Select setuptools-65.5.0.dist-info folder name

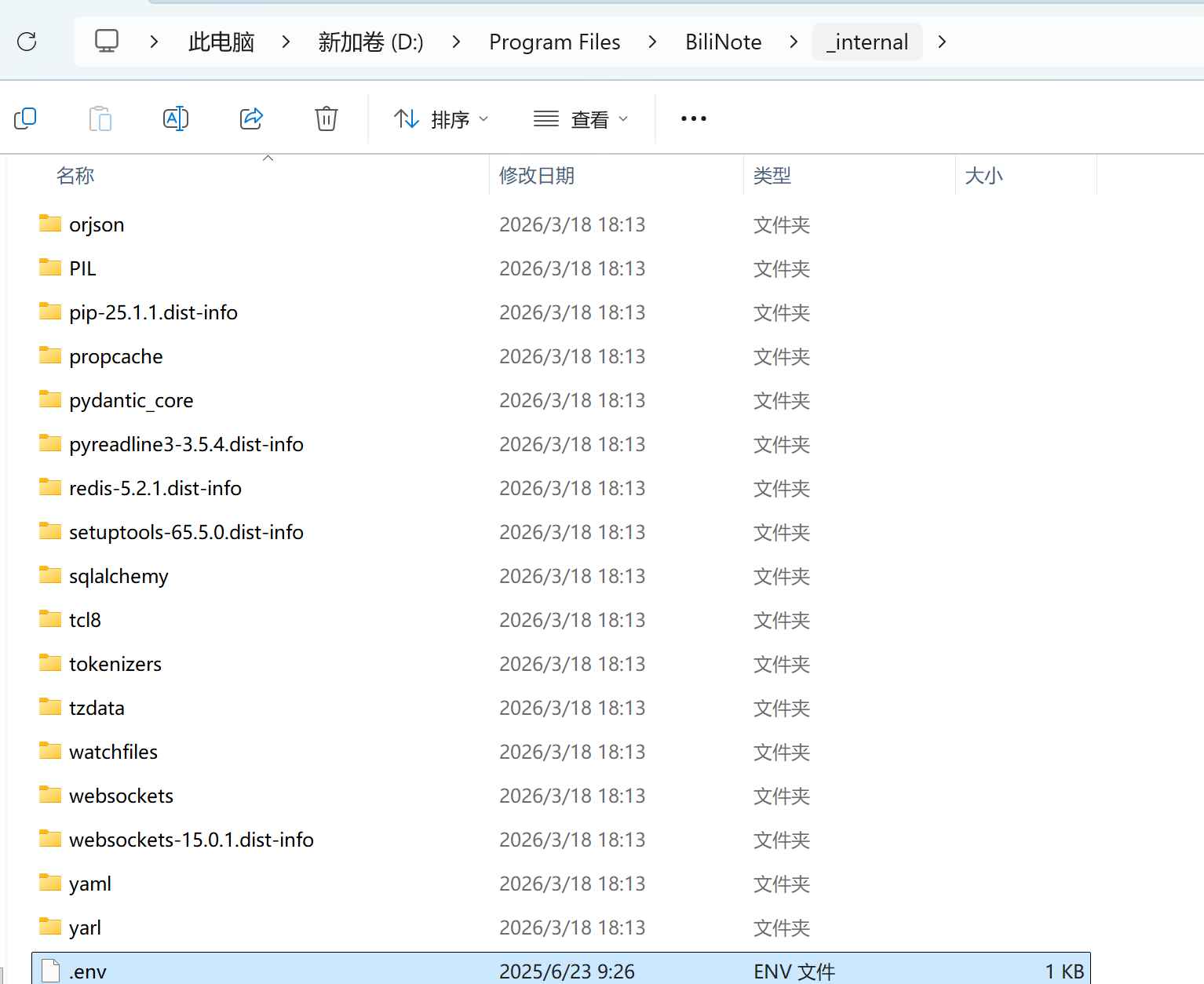tap(186, 532)
